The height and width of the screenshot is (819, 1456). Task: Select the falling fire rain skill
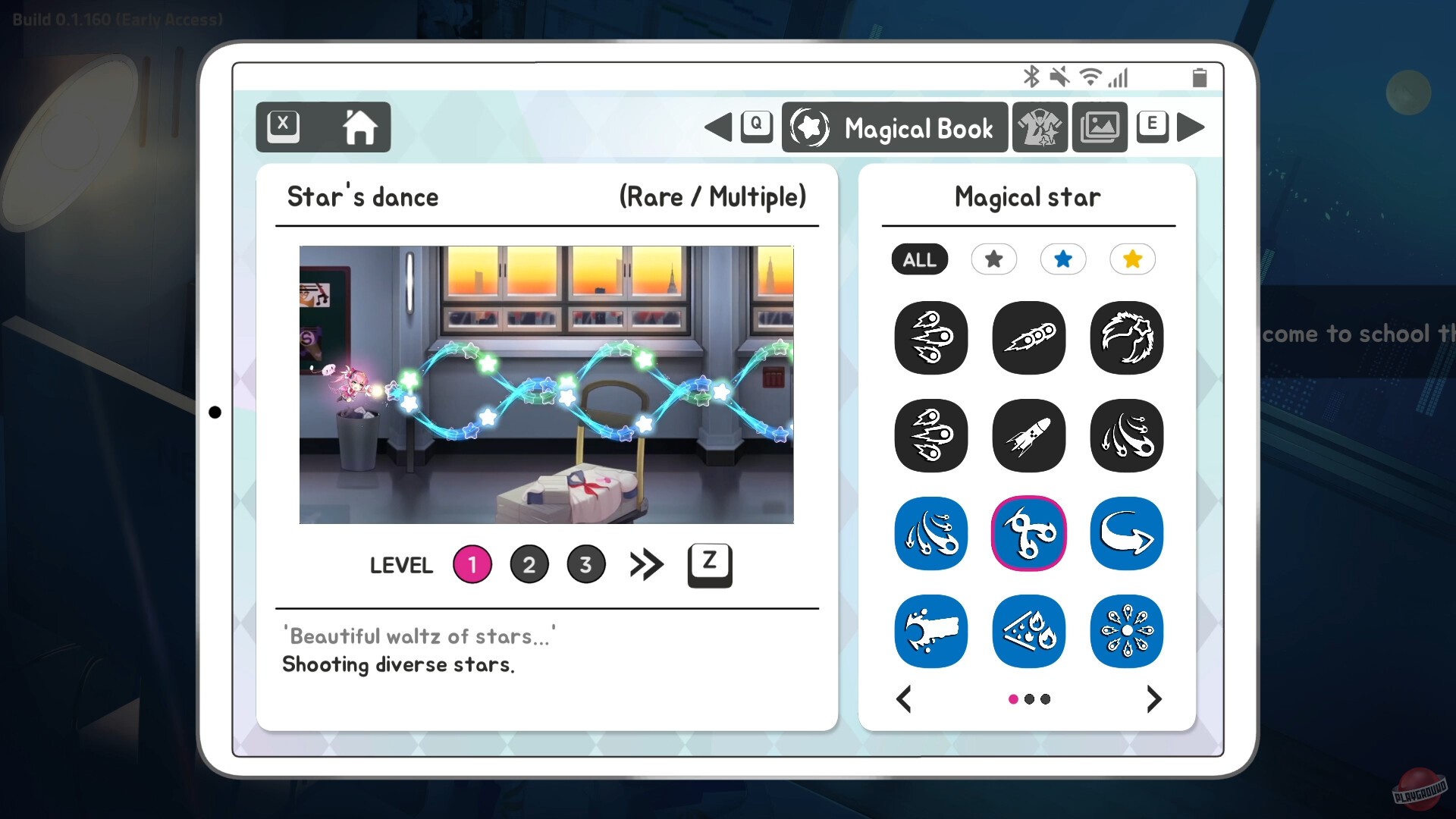(1028, 632)
